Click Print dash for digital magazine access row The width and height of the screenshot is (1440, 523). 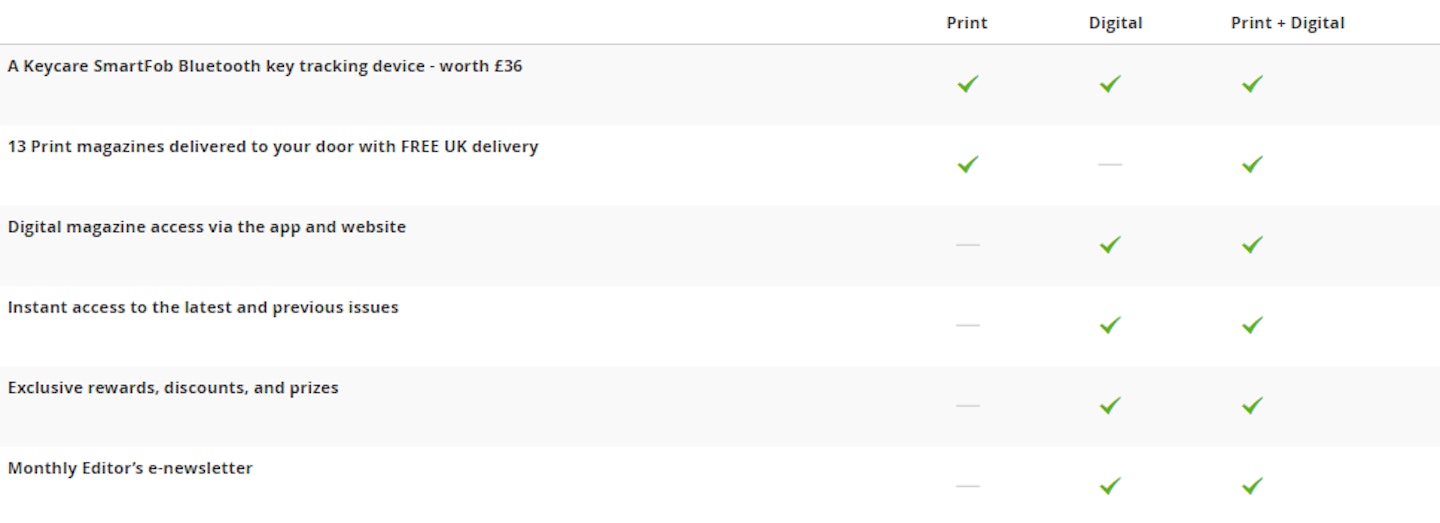point(967,245)
